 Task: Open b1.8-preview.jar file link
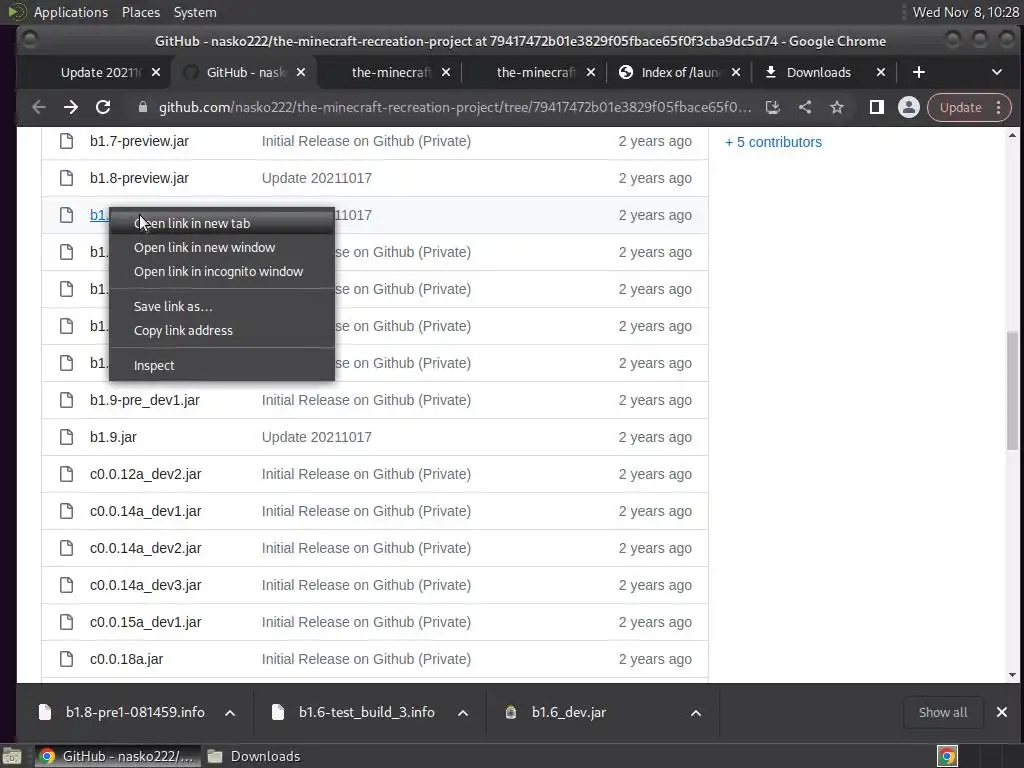[x=139, y=178]
